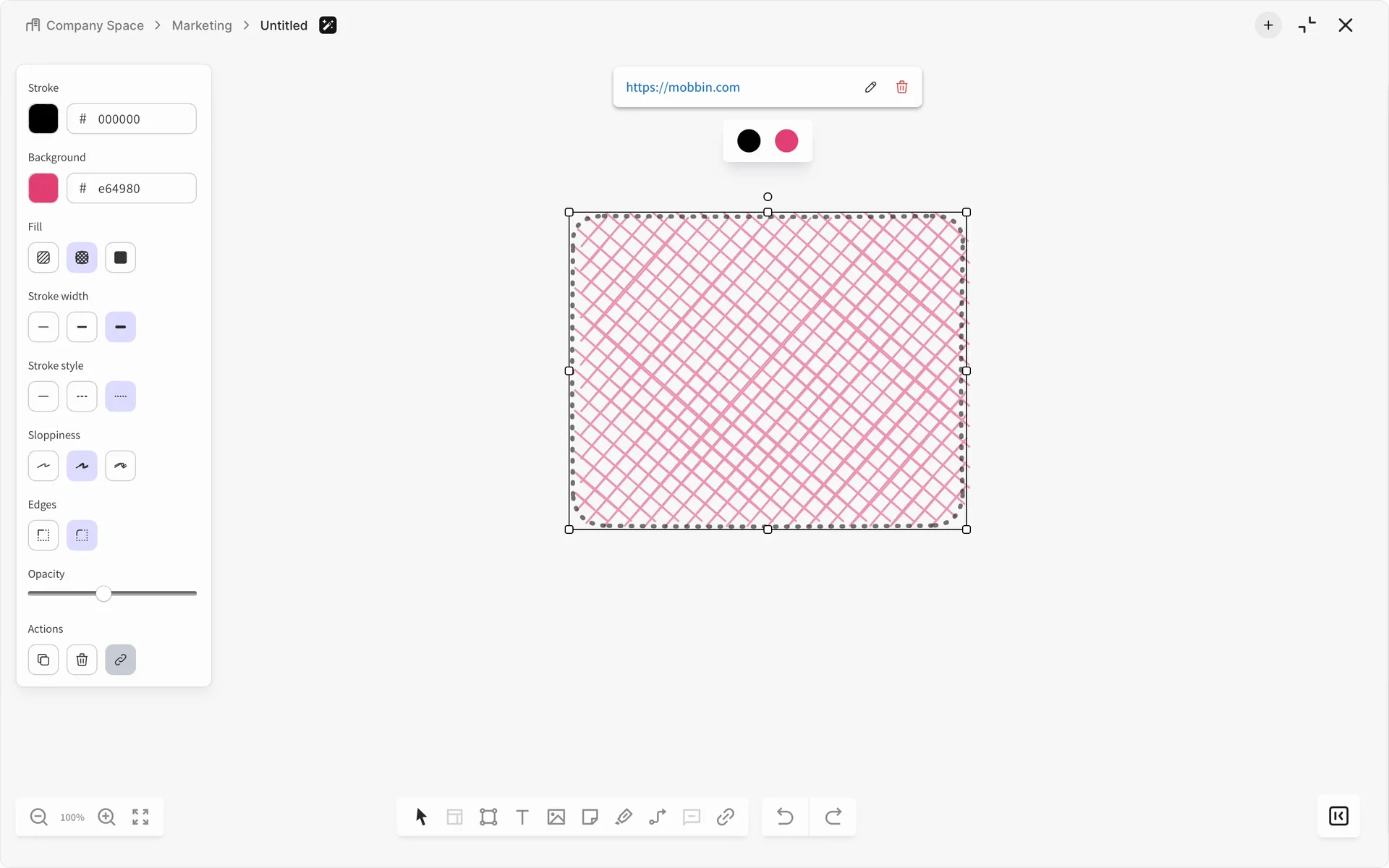Click the frame tool icon
Image resolution: width=1389 pixels, height=868 pixels.
coord(488,817)
